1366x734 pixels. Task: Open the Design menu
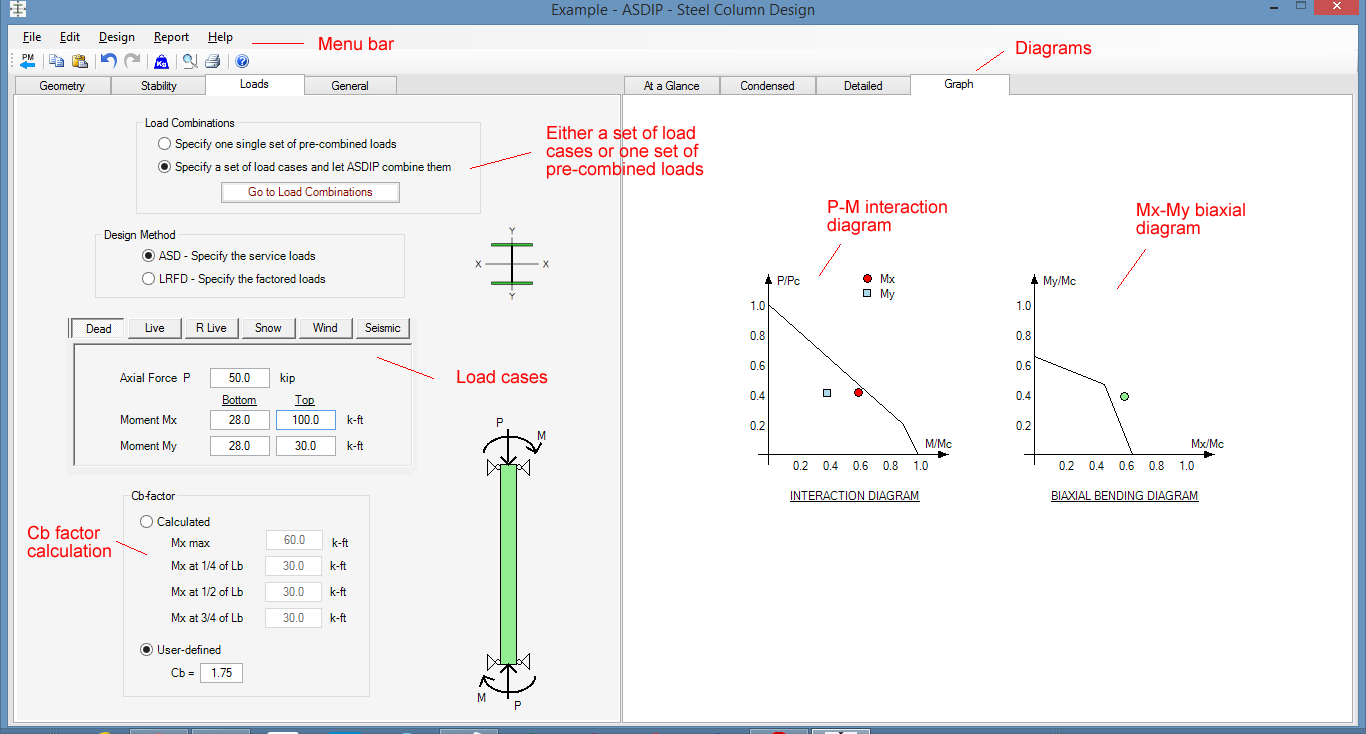(x=117, y=37)
